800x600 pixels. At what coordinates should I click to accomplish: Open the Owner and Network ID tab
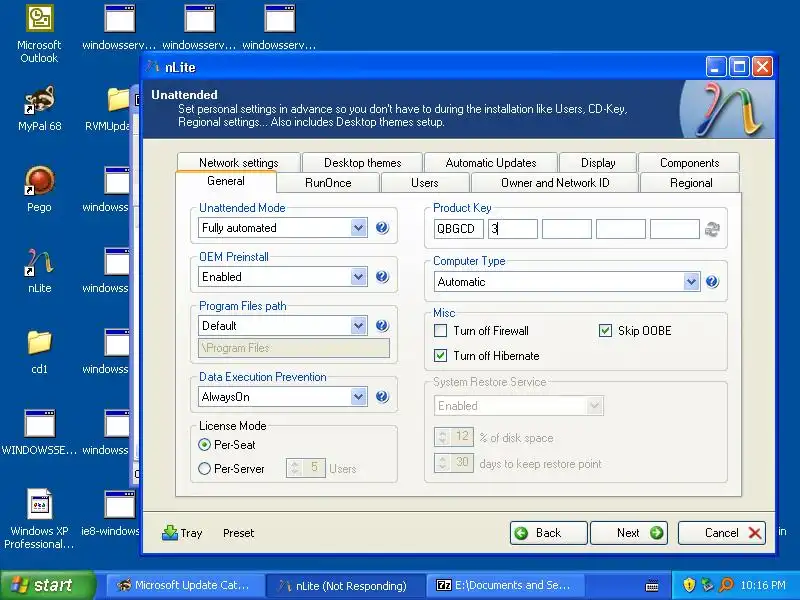[x=555, y=183]
